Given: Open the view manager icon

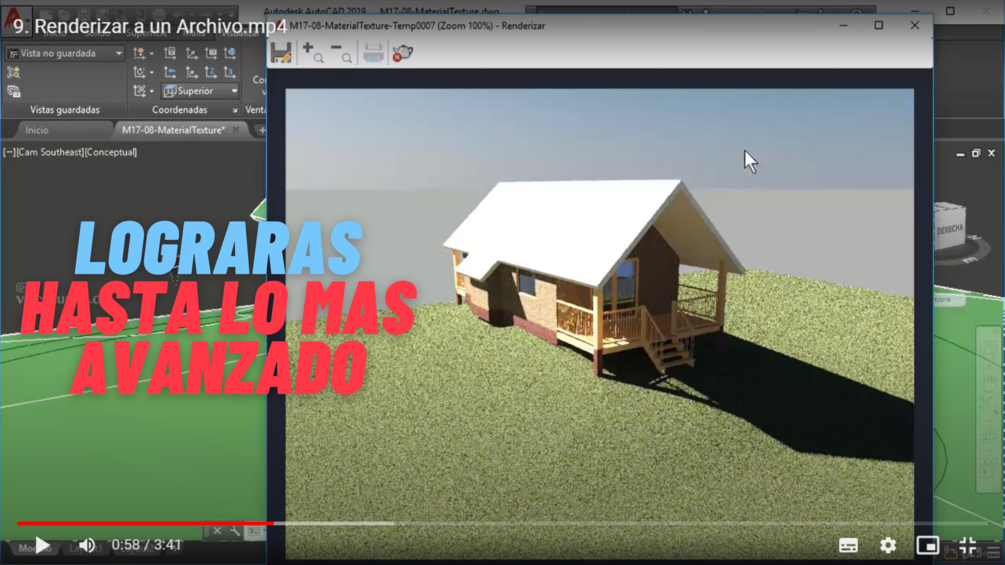Looking at the screenshot, I should click(13, 92).
